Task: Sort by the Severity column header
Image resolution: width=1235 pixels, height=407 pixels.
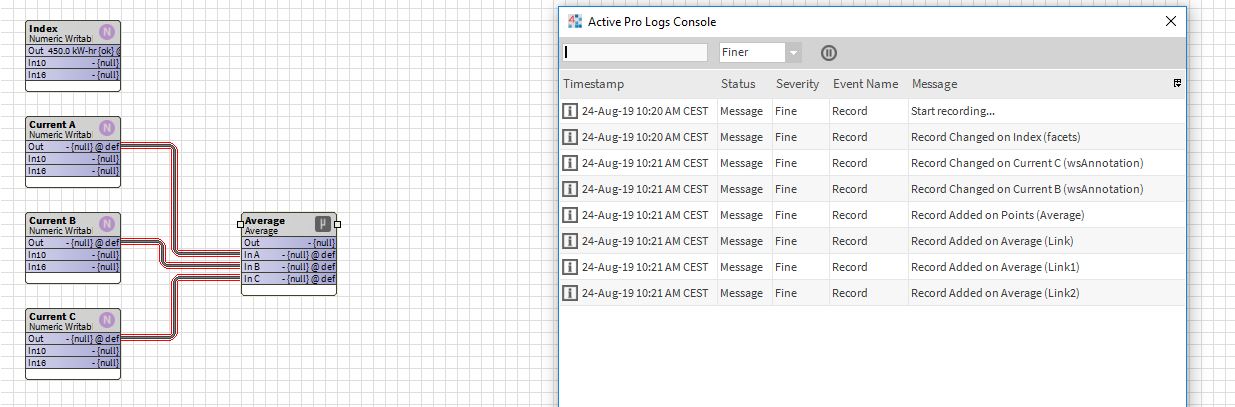Action: coord(796,84)
